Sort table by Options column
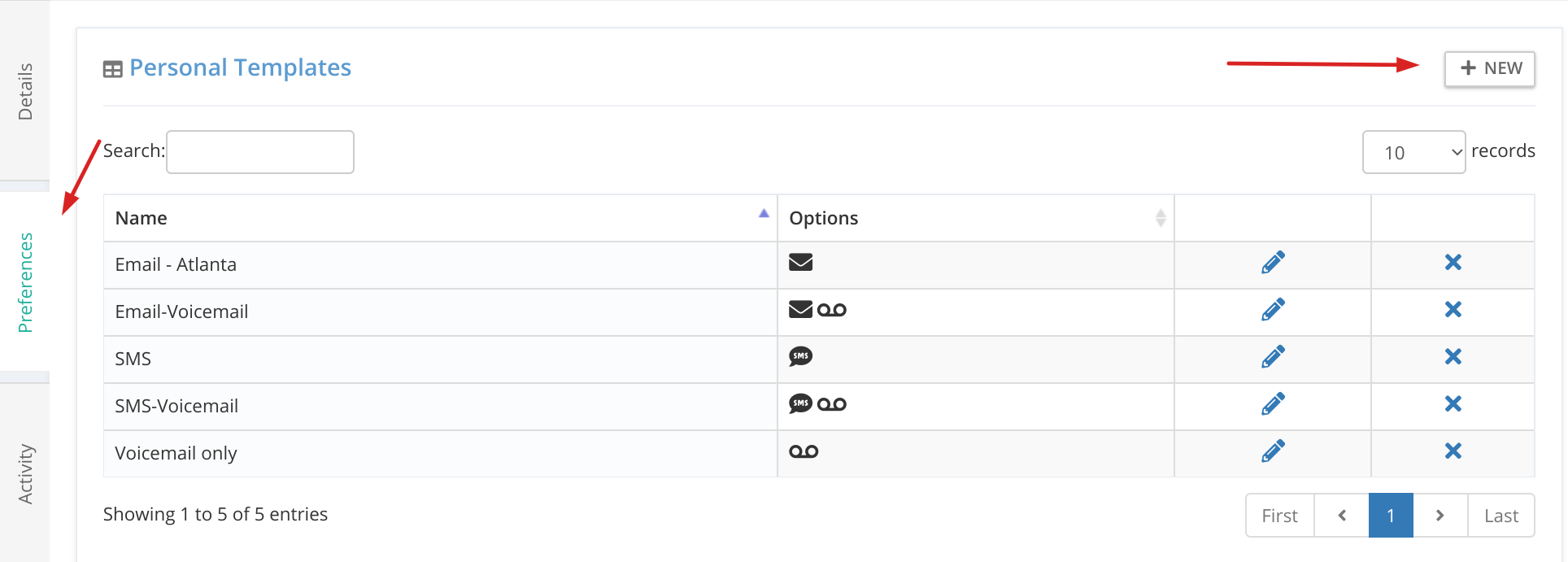Image resolution: width=1568 pixels, height=562 pixels. point(975,218)
